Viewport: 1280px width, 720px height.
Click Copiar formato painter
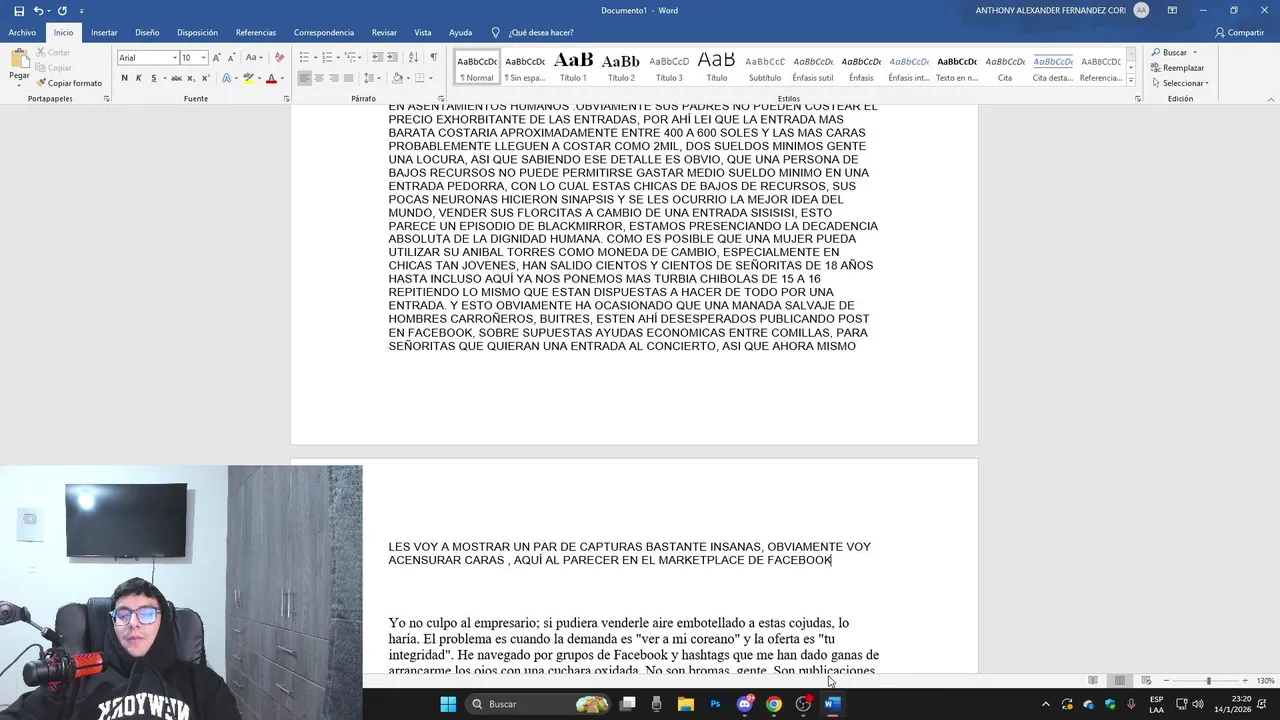(x=69, y=83)
